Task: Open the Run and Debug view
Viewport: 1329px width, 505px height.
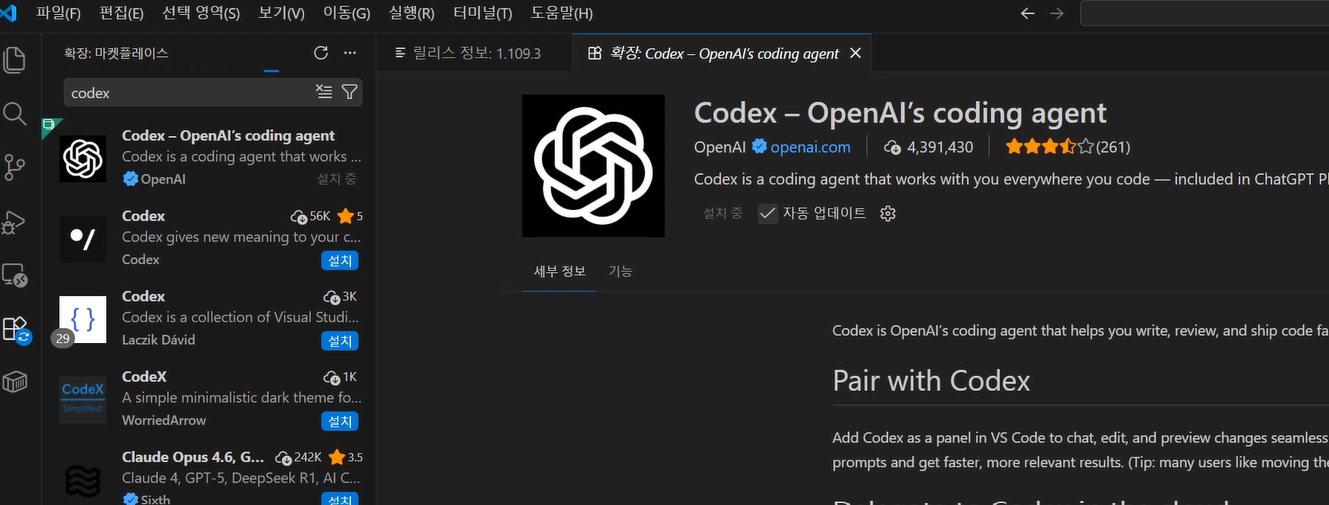Action: [x=15, y=221]
